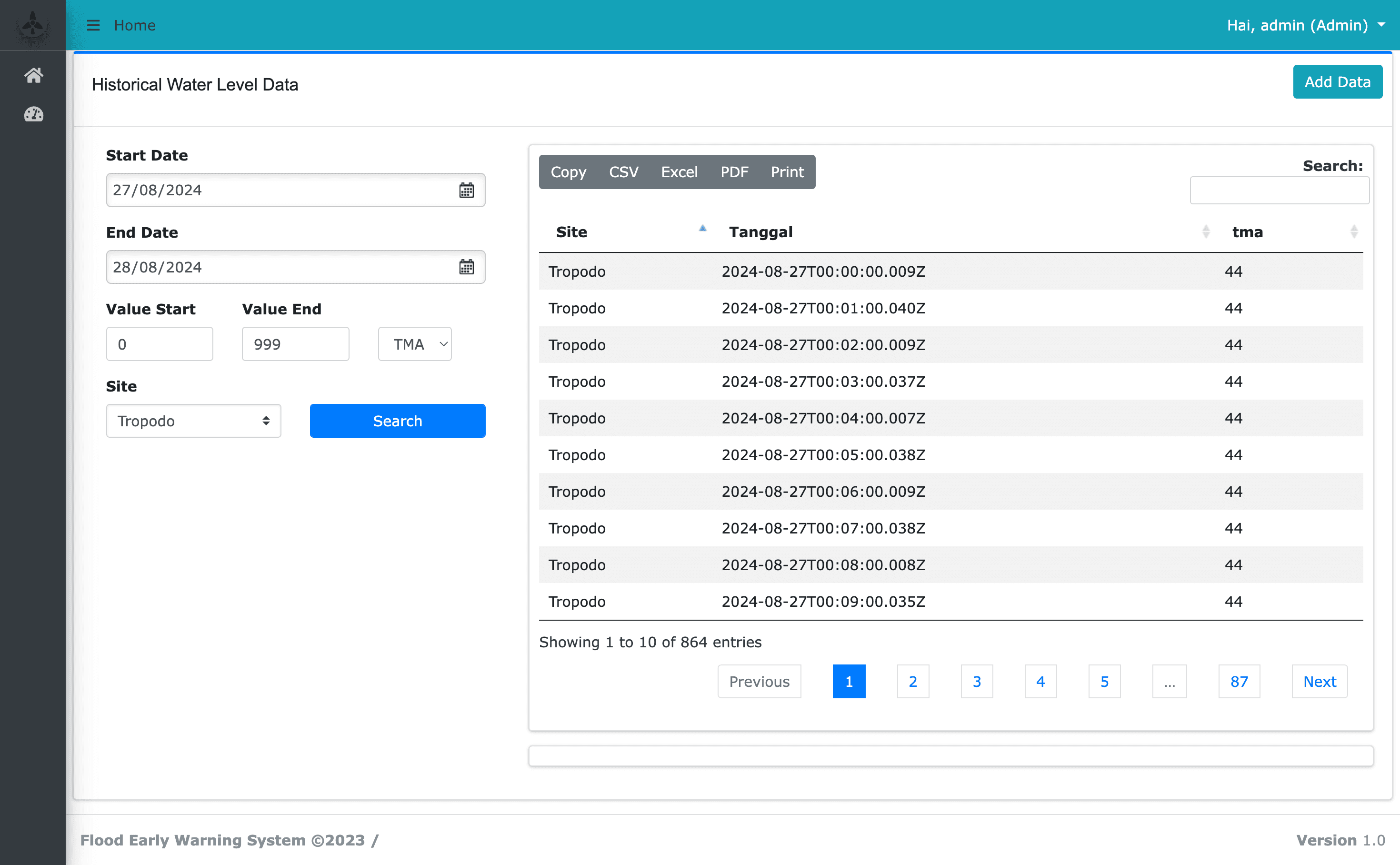
Task: Click the Add Data button
Action: [x=1337, y=81]
